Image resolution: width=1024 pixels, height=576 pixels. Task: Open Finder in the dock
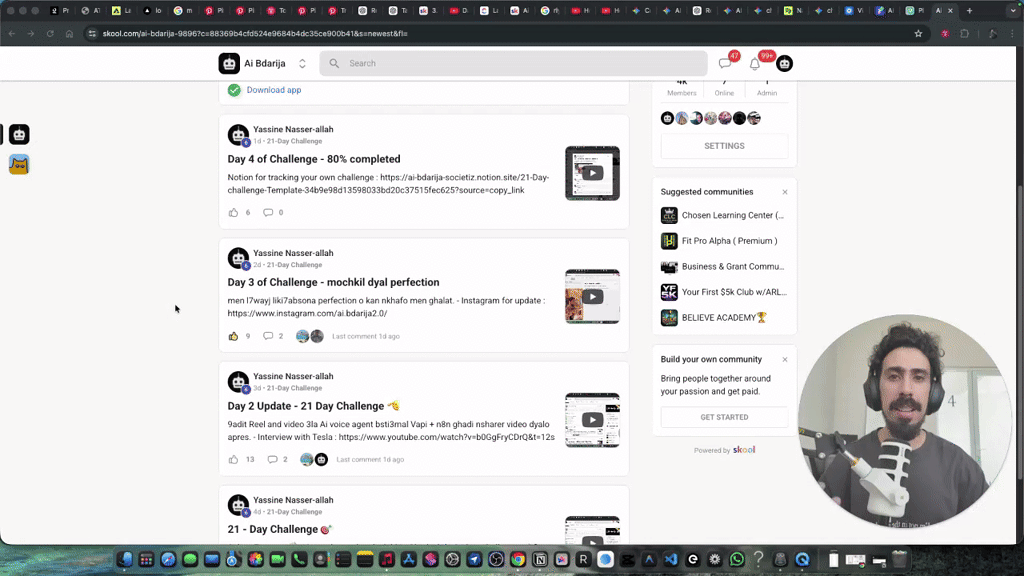coord(125,560)
